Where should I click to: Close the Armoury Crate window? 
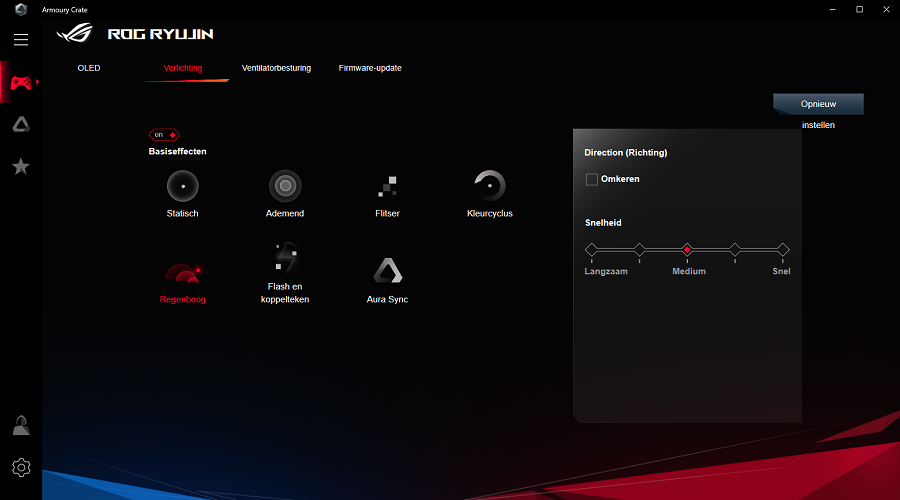tap(886, 9)
